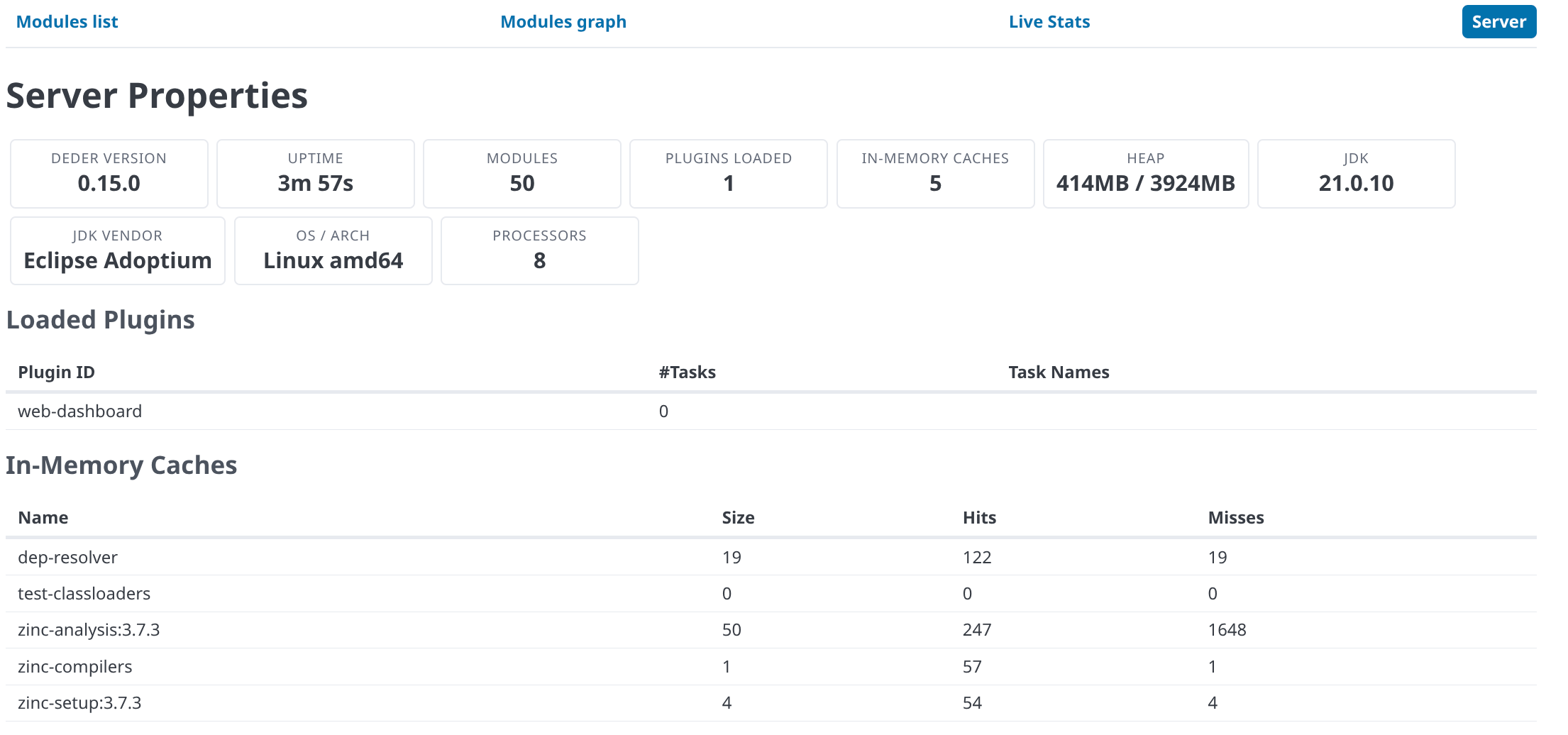Click the Task Names column header
1568x735 pixels.
(1059, 372)
